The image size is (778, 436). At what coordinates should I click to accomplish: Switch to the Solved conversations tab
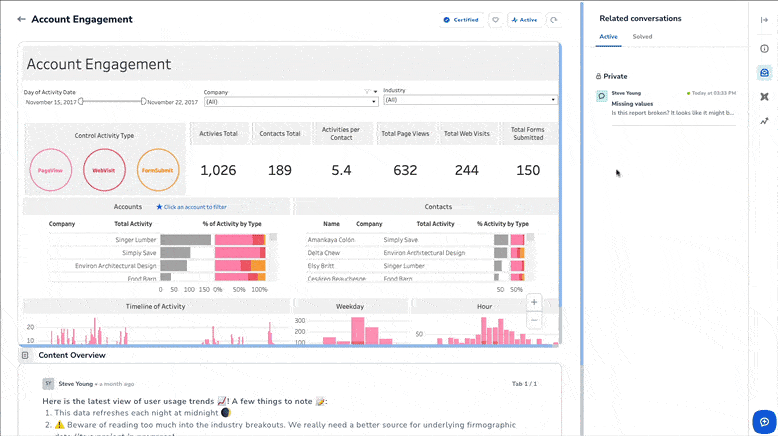click(x=642, y=37)
